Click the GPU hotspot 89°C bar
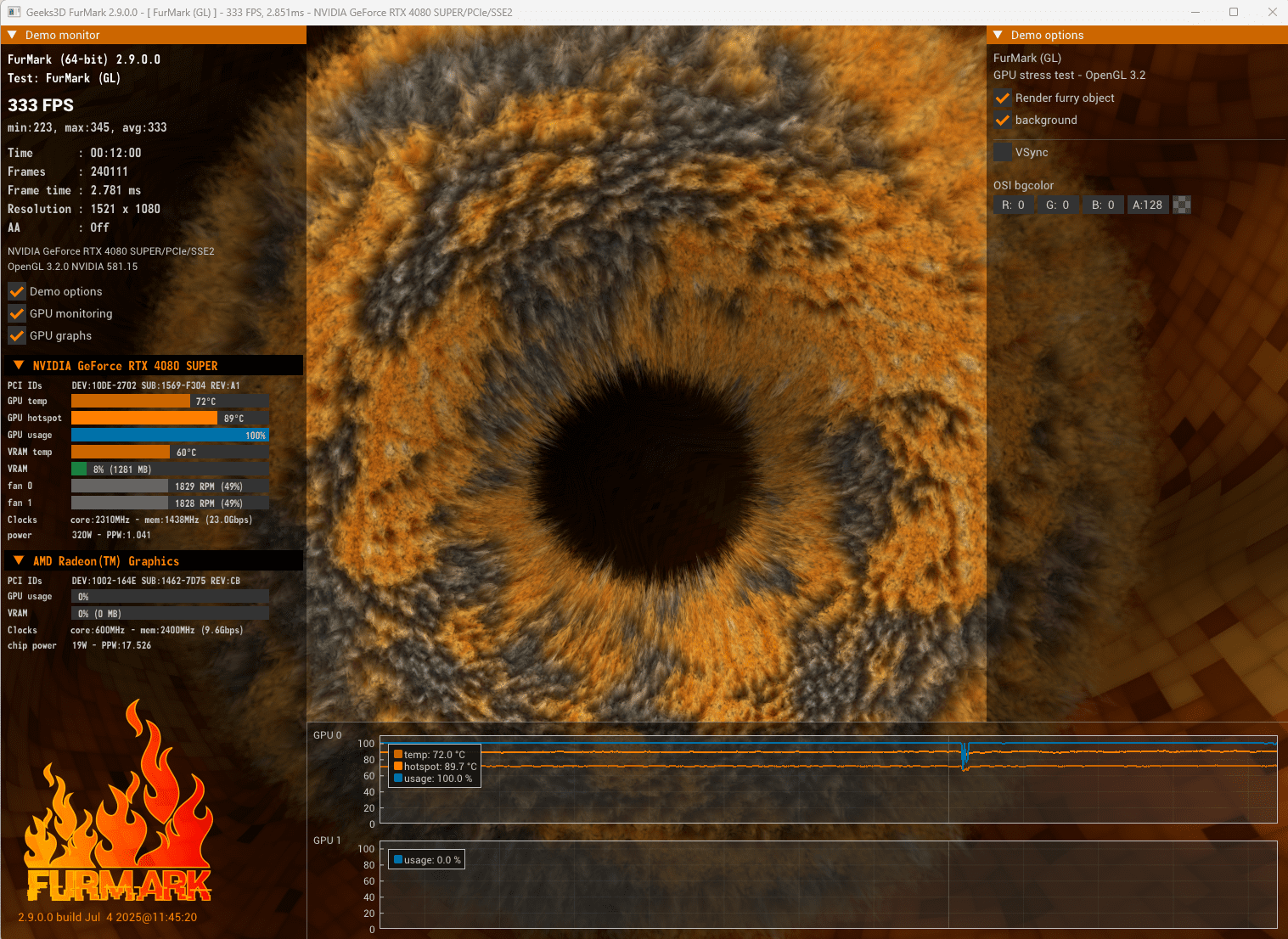 click(170, 418)
